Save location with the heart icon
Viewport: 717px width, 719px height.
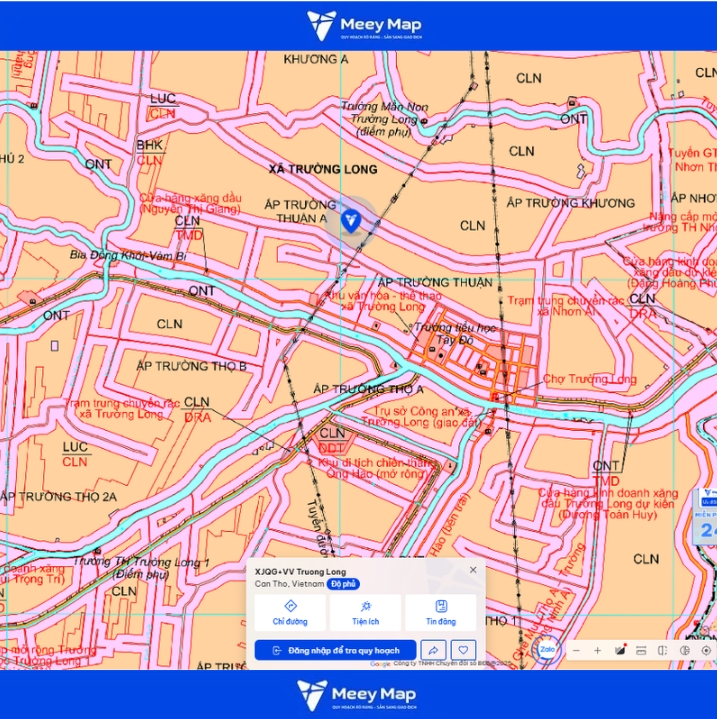pos(463,650)
